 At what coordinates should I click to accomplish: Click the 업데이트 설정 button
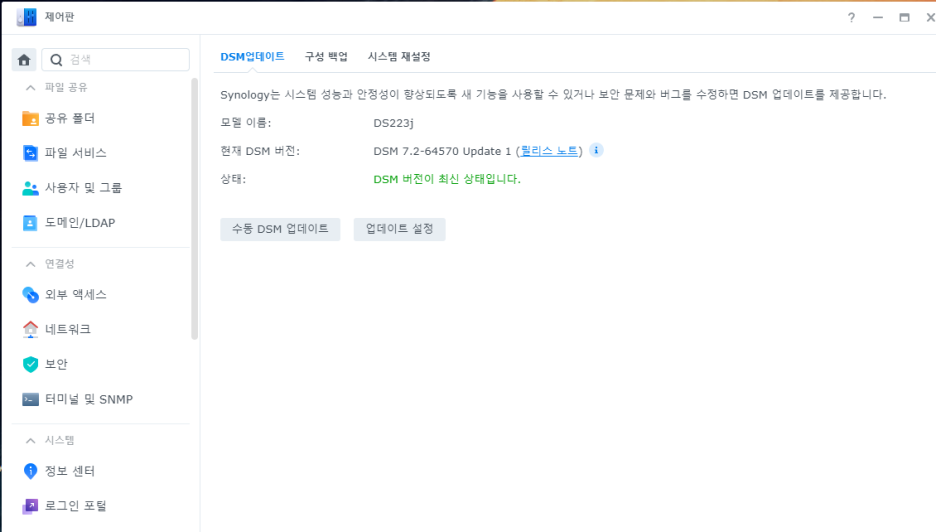399,229
